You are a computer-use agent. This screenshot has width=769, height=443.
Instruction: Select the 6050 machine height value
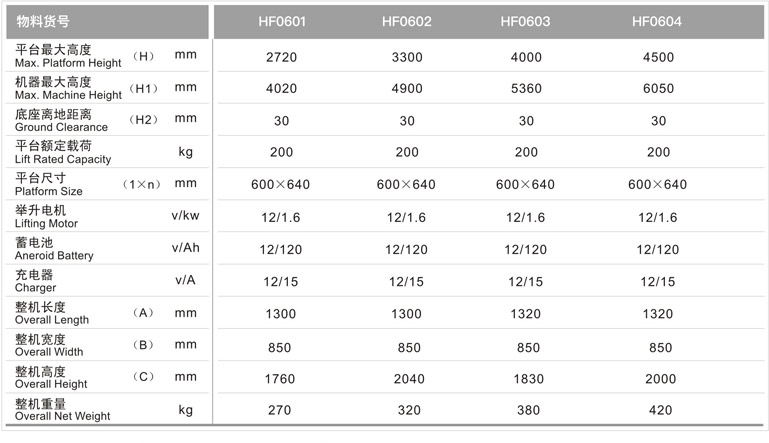coord(658,89)
